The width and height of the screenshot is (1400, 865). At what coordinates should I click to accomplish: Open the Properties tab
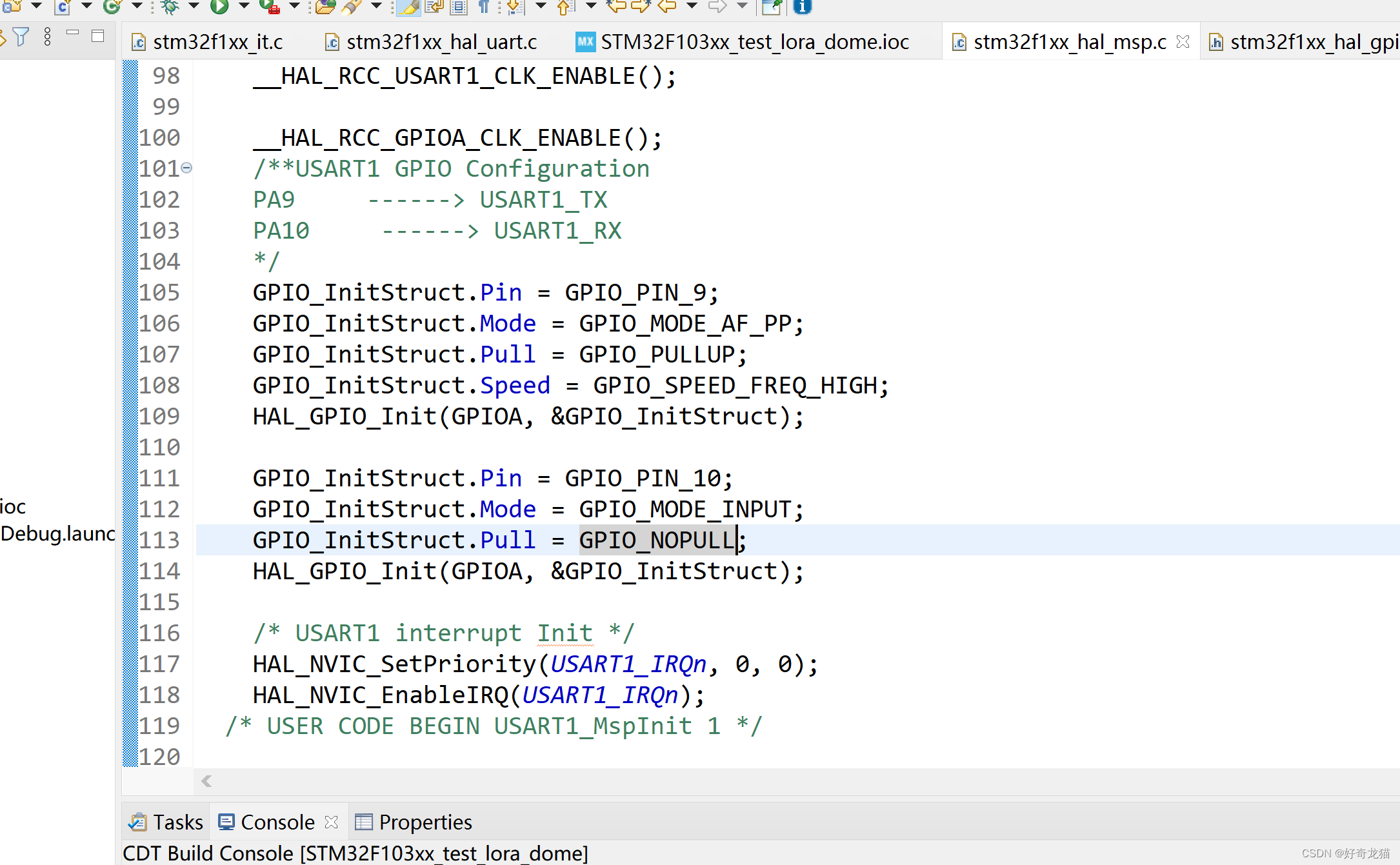pos(414,822)
